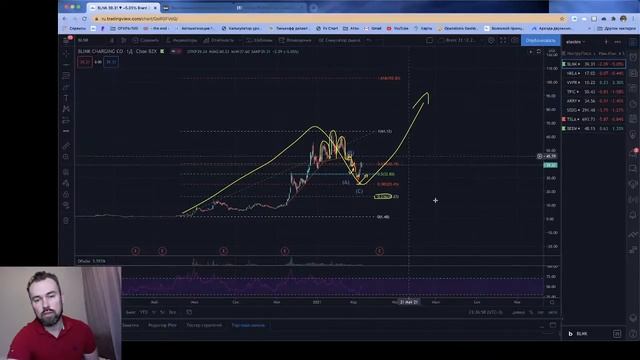
Task: Open the Сервисы apps bookmark
Action: pos(74,29)
